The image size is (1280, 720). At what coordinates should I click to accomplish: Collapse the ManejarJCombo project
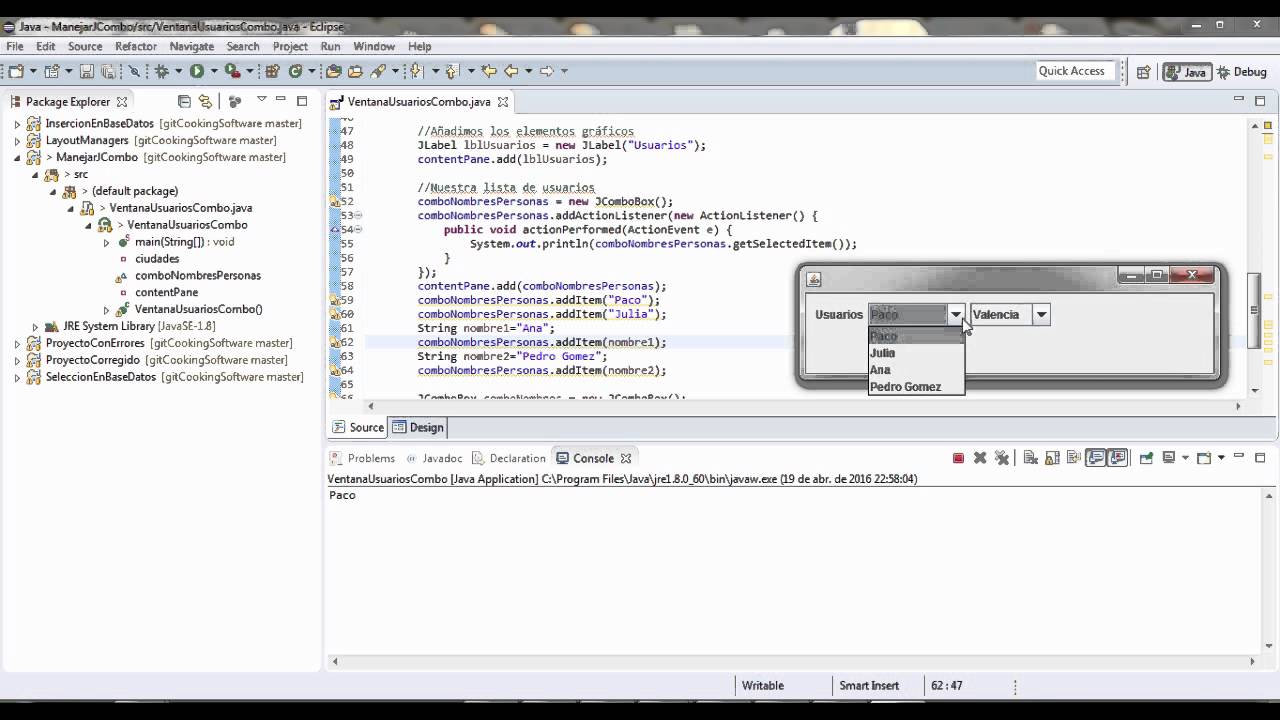tap(17, 157)
